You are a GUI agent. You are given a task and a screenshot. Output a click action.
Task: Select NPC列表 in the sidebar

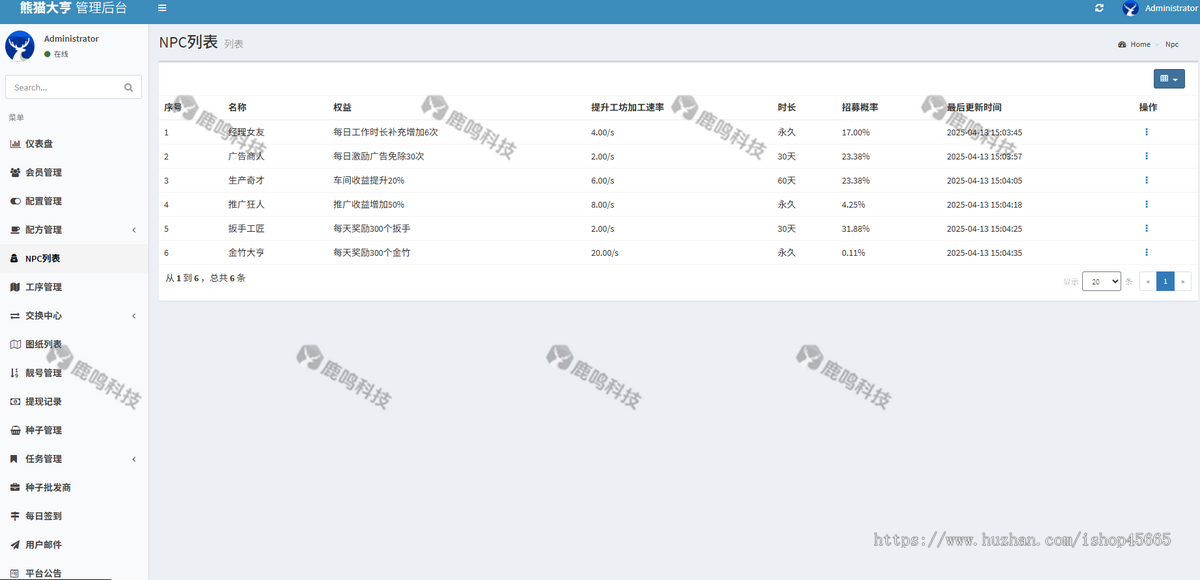click(x=74, y=259)
